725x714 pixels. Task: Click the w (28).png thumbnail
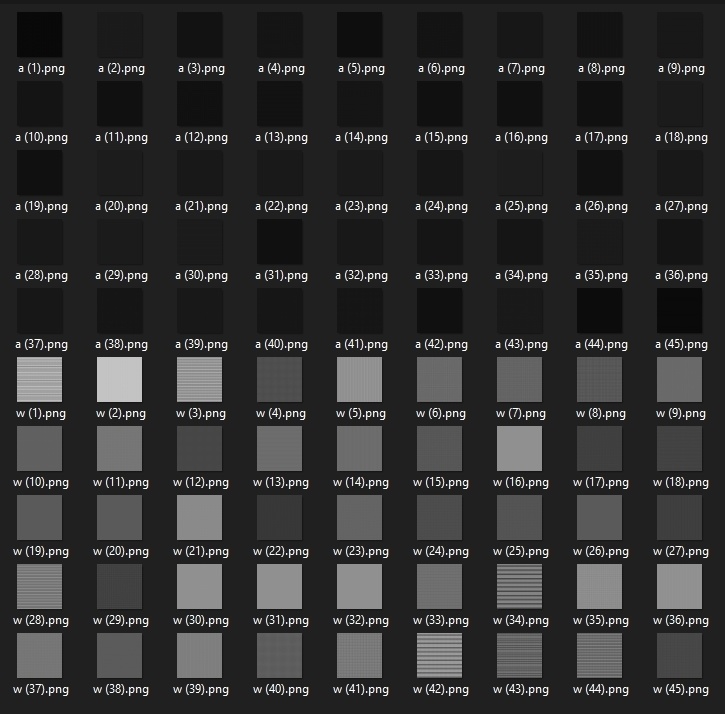click(39, 586)
